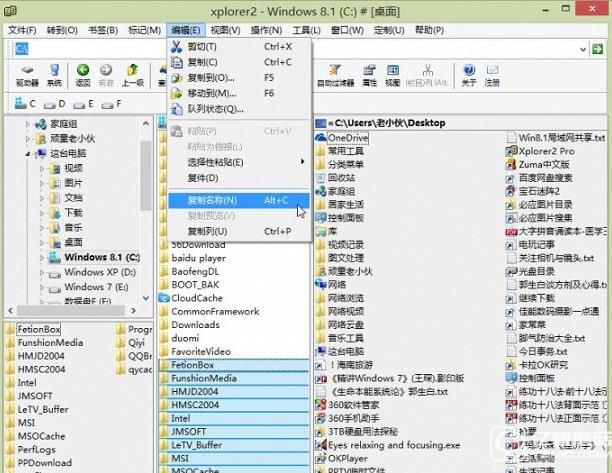Select Windows XP (D:) in folder tree
The image size is (612, 473).
(x=98, y=272)
